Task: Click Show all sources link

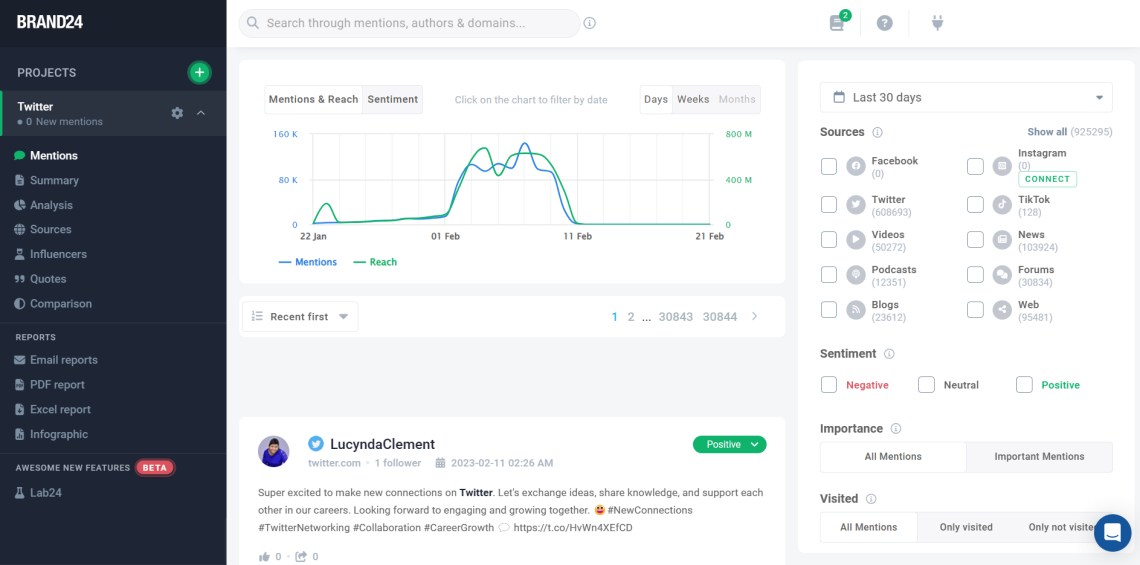Action: coord(1047,132)
